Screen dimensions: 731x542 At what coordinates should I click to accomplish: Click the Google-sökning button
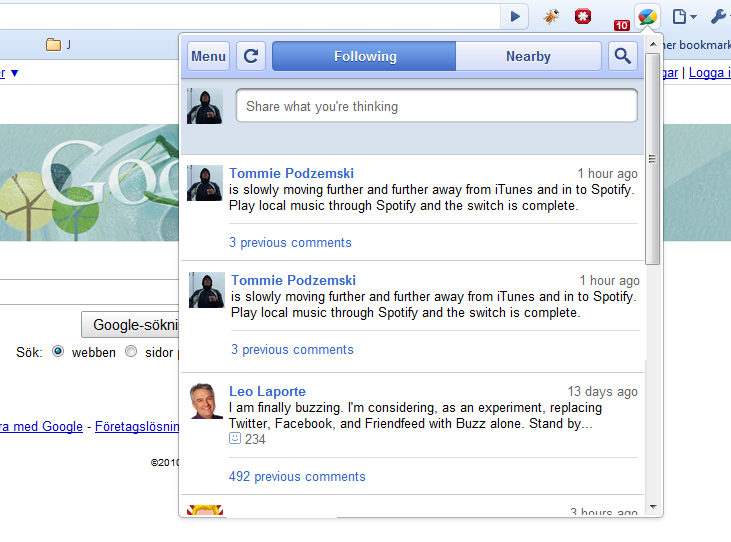coord(131,324)
